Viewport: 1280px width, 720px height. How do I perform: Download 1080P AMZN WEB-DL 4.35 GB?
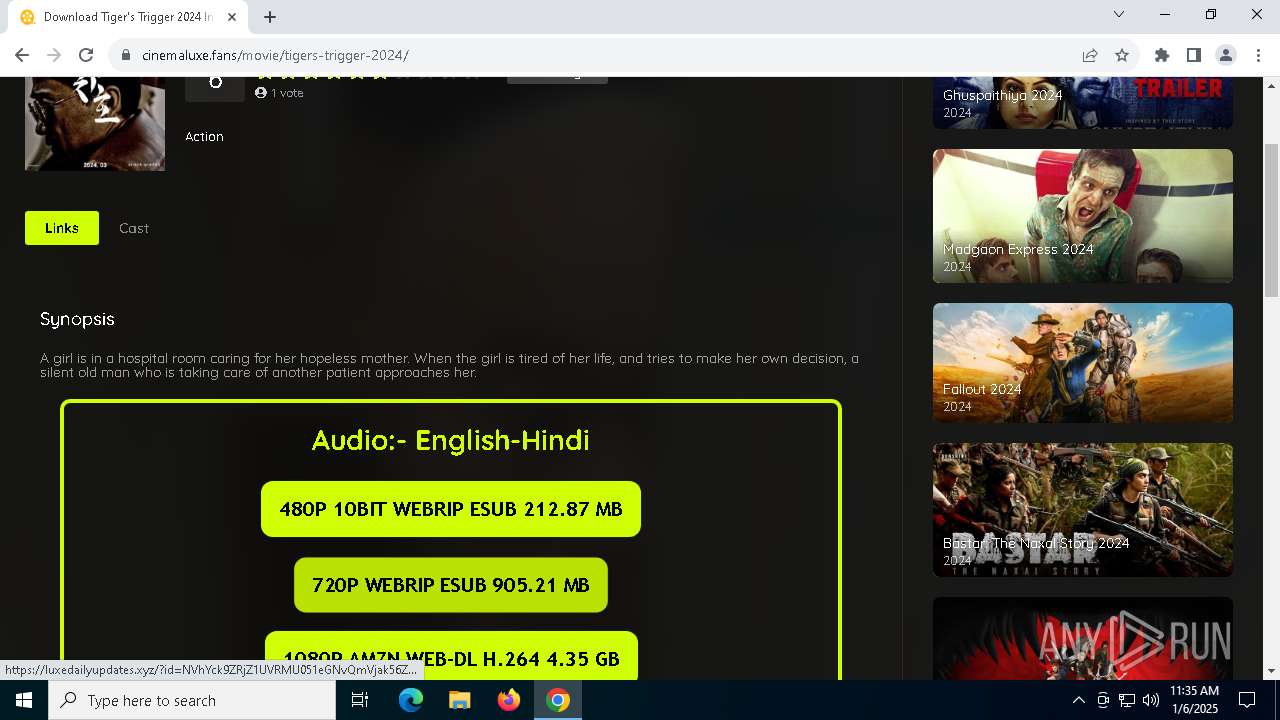click(x=451, y=656)
